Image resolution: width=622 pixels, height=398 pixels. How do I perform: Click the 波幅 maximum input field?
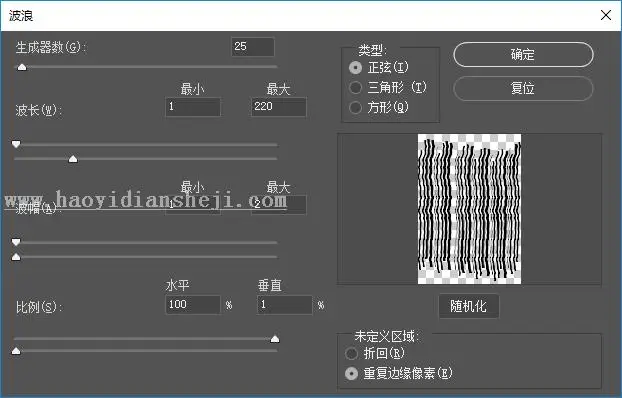coord(279,205)
